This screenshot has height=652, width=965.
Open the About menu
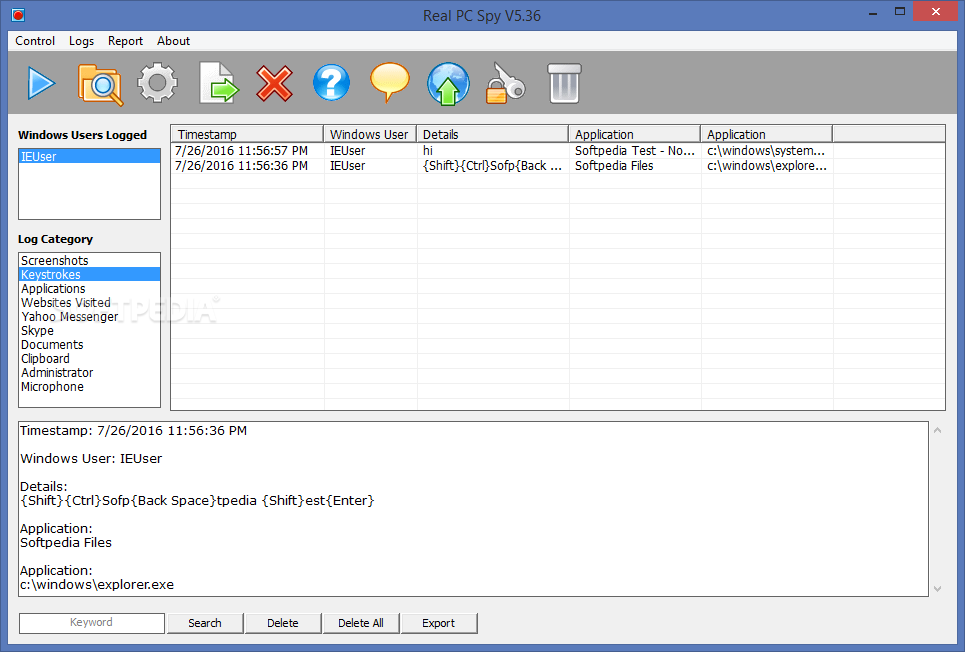tap(173, 41)
